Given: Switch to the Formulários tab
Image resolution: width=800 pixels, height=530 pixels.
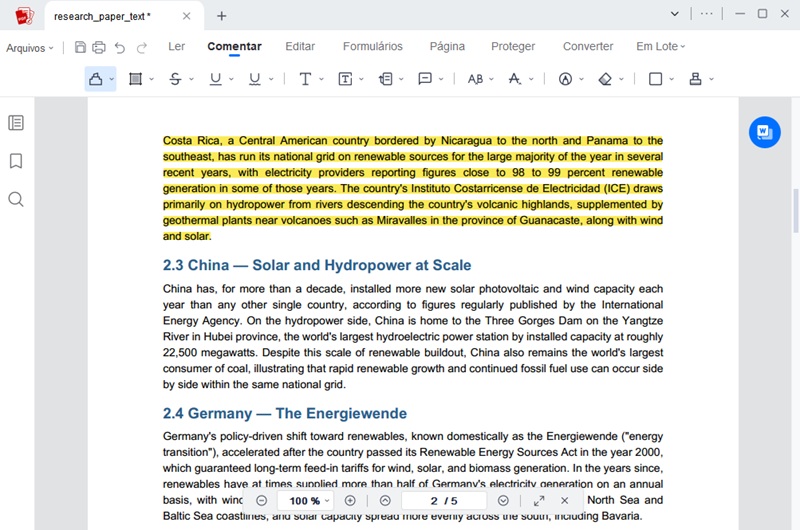Looking at the screenshot, I should (x=372, y=46).
